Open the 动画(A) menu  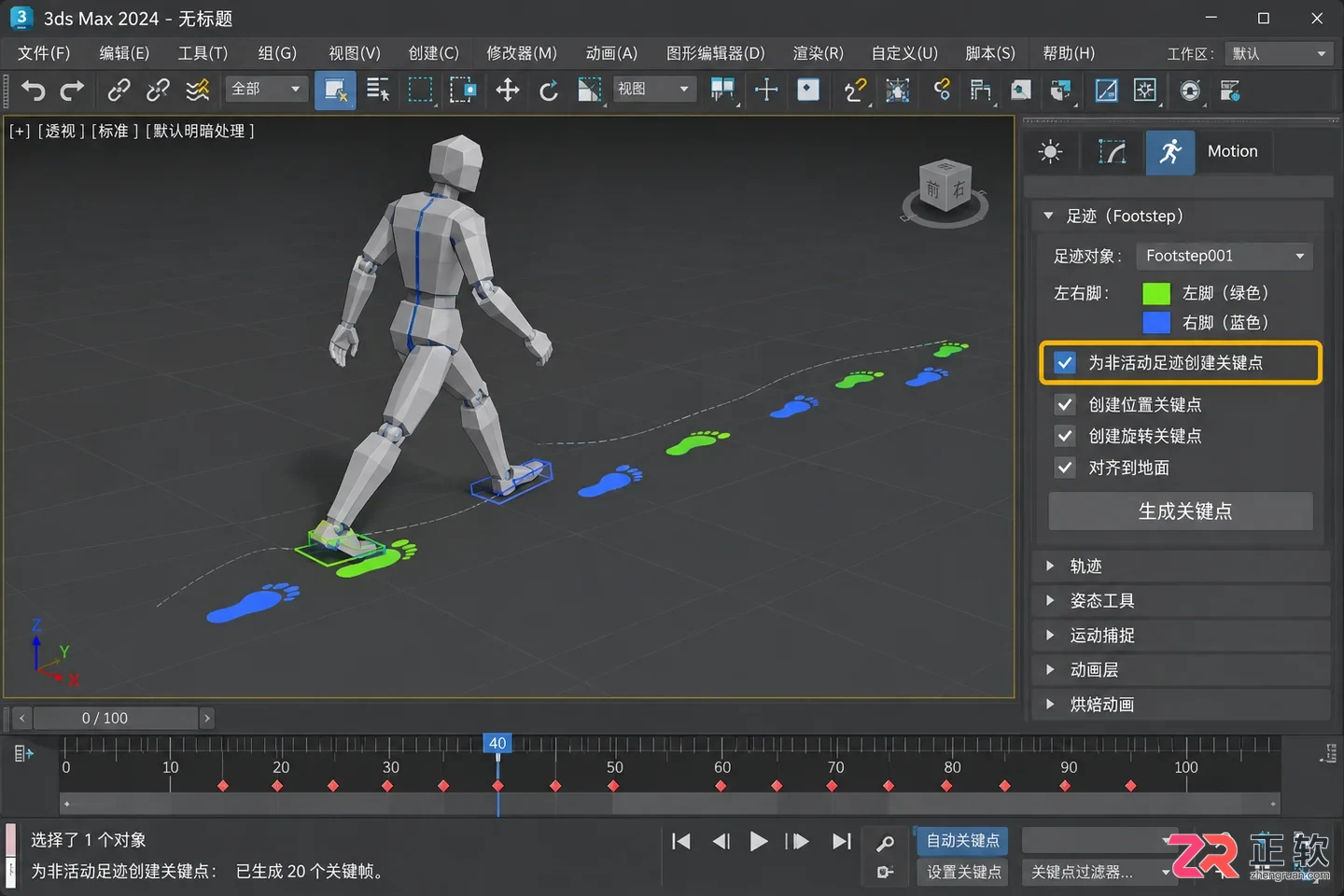[x=611, y=53]
